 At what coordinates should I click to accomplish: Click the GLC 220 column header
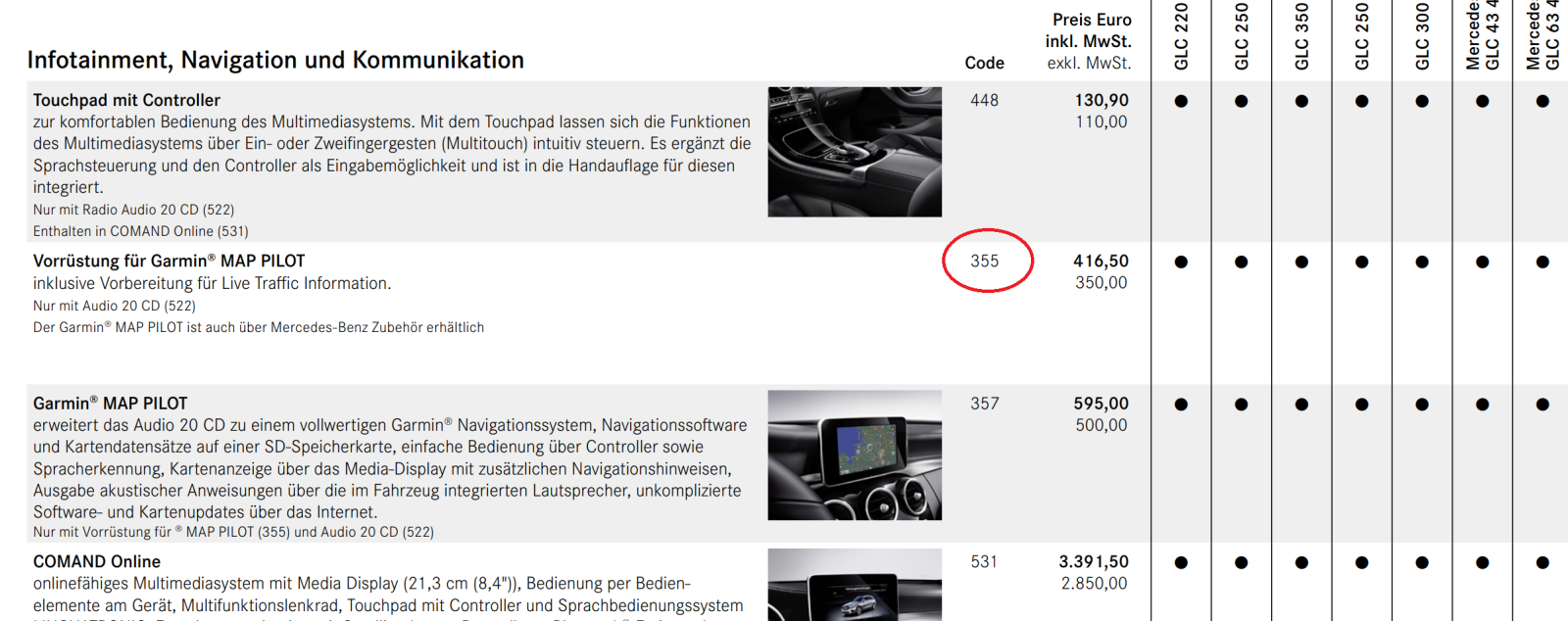pos(1182,37)
